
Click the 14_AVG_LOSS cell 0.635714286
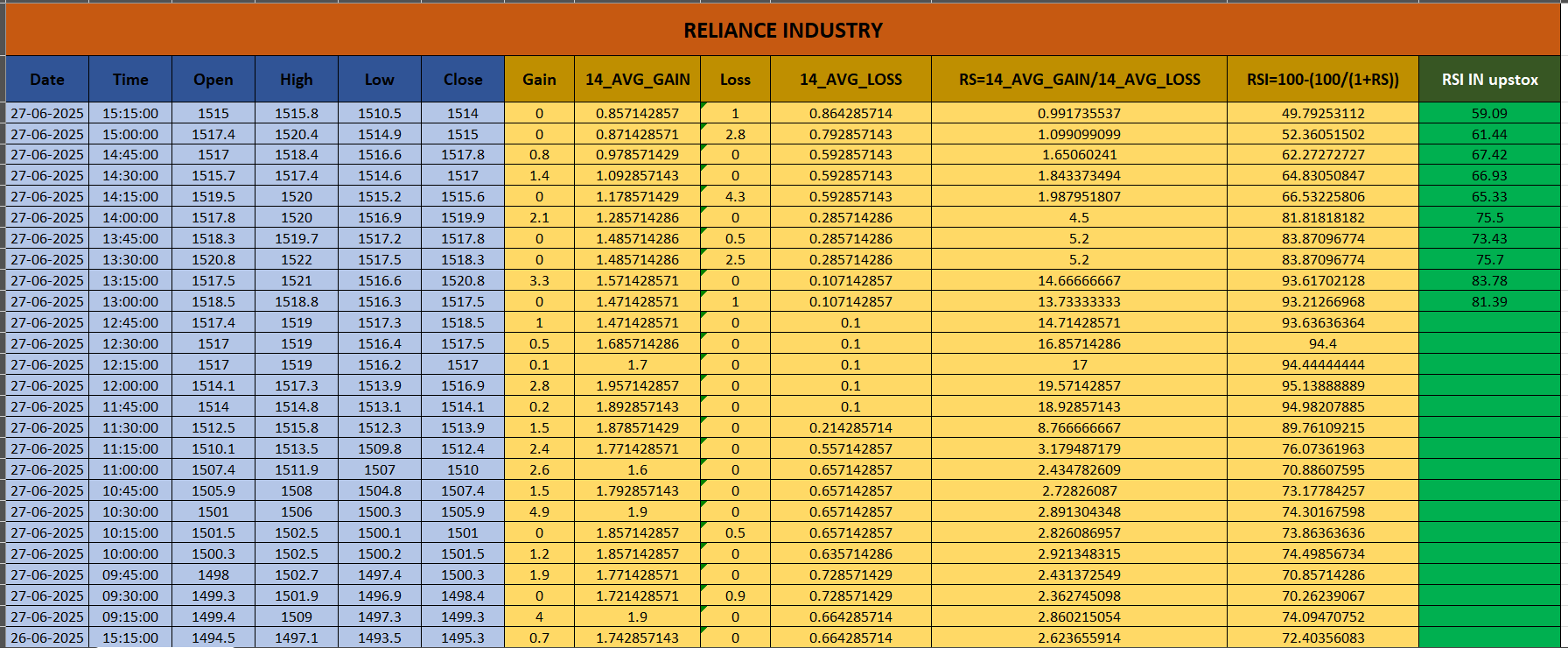pyautogui.click(x=850, y=554)
